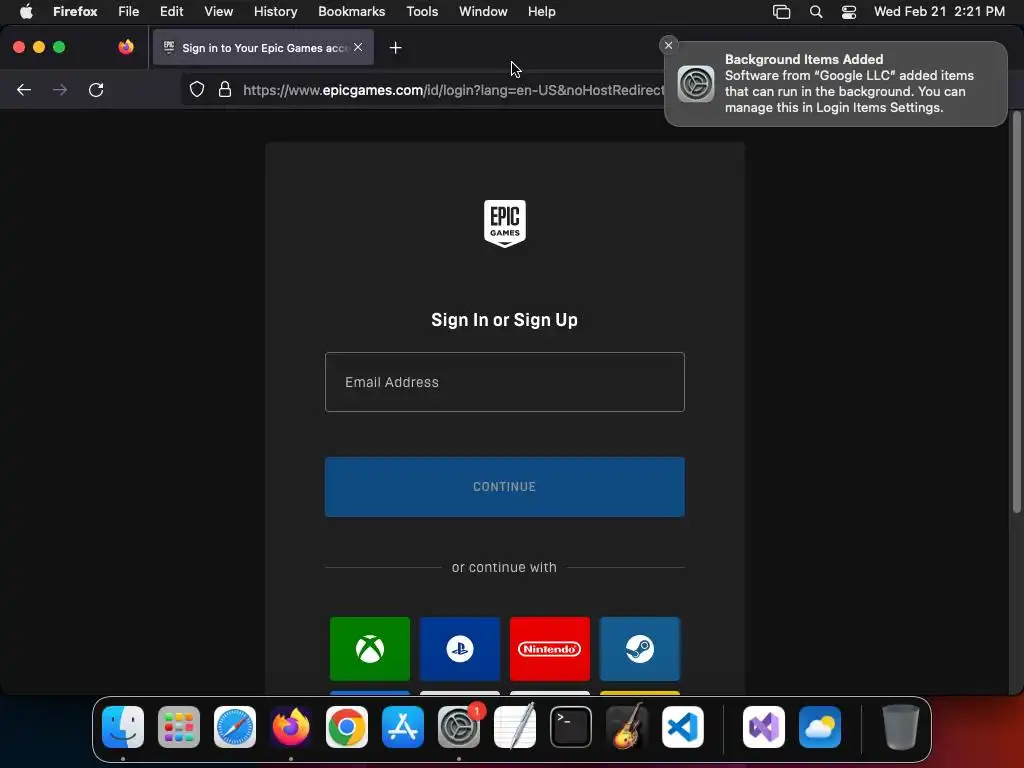Open the Help menu
1024x768 pixels.
pyautogui.click(x=542, y=11)
